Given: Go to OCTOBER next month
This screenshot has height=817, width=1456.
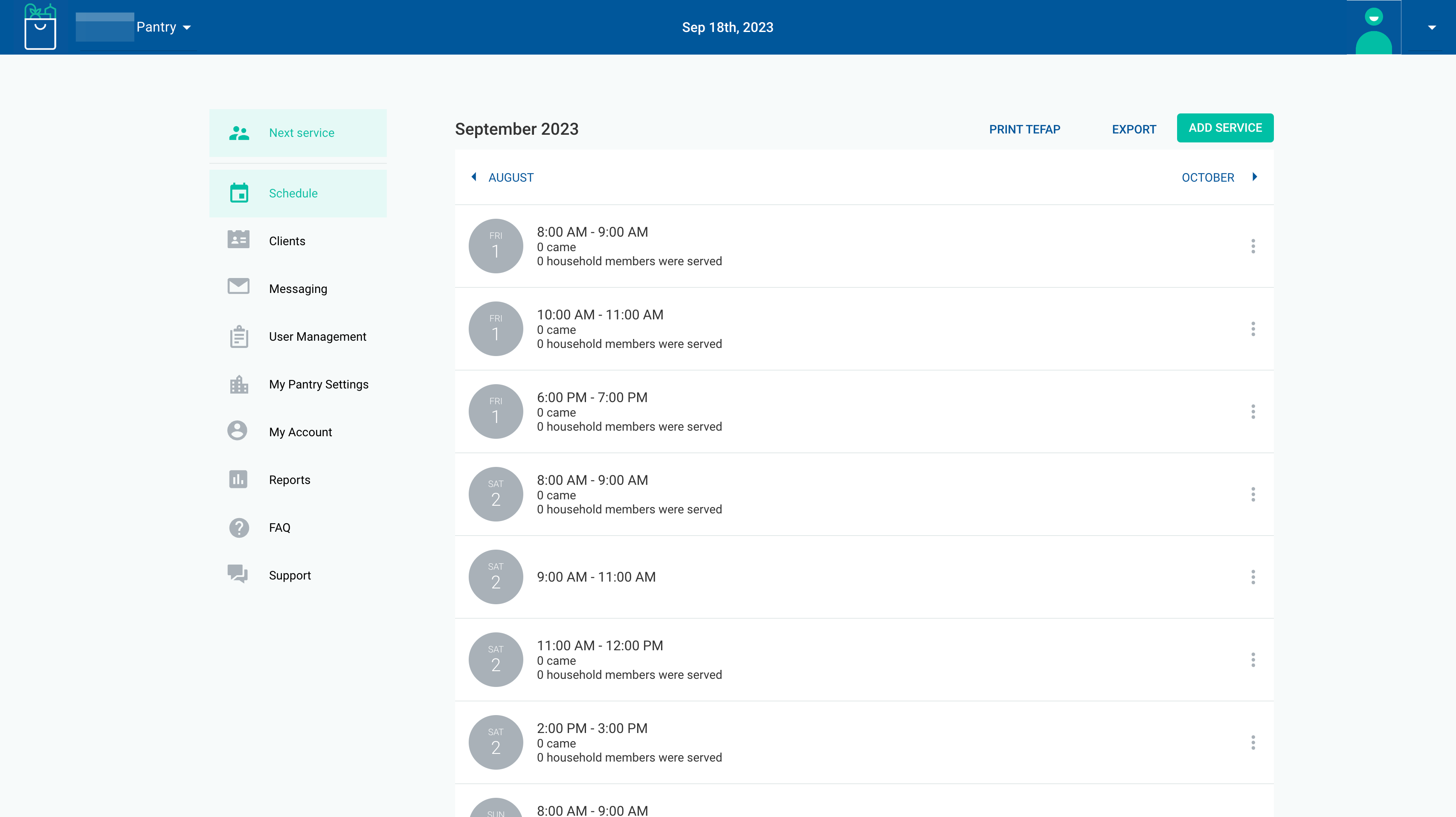Looking at the screenshot, I should [1220, 177].
